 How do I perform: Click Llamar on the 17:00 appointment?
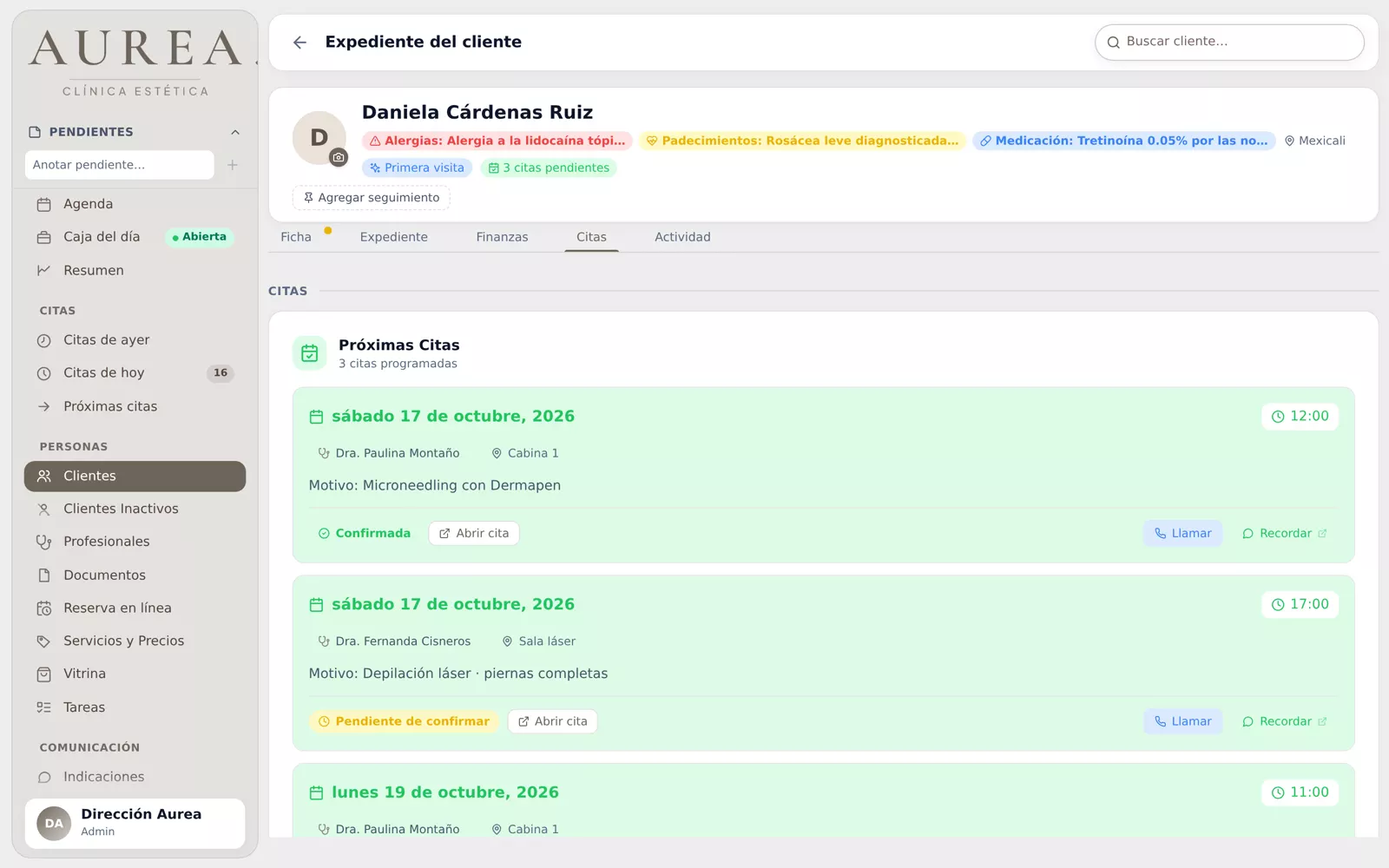1182,721
